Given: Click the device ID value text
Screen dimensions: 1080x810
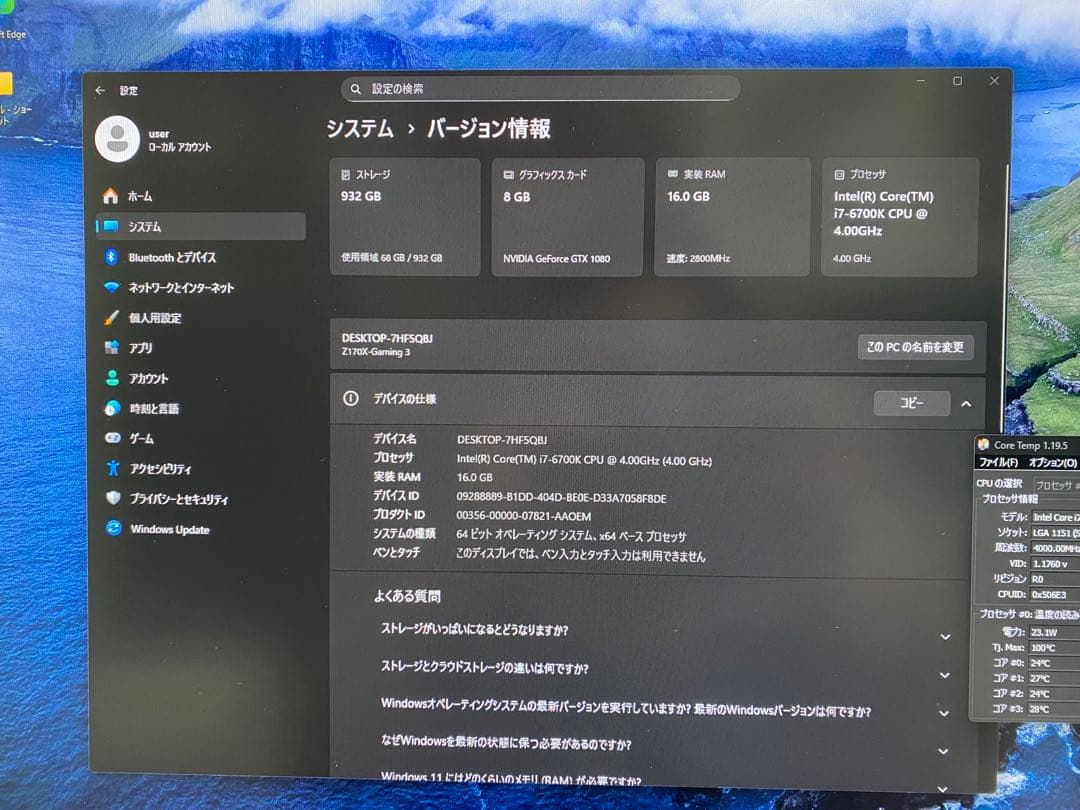Looking at the screenshot, I should pyautogui.click(x=561, y=497).
